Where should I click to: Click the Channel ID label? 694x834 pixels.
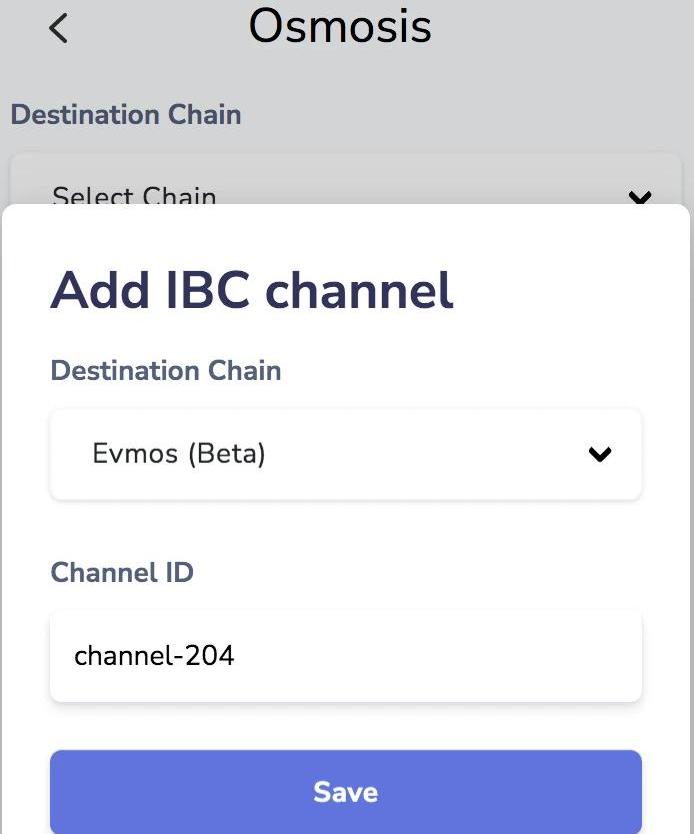[122, 573]
